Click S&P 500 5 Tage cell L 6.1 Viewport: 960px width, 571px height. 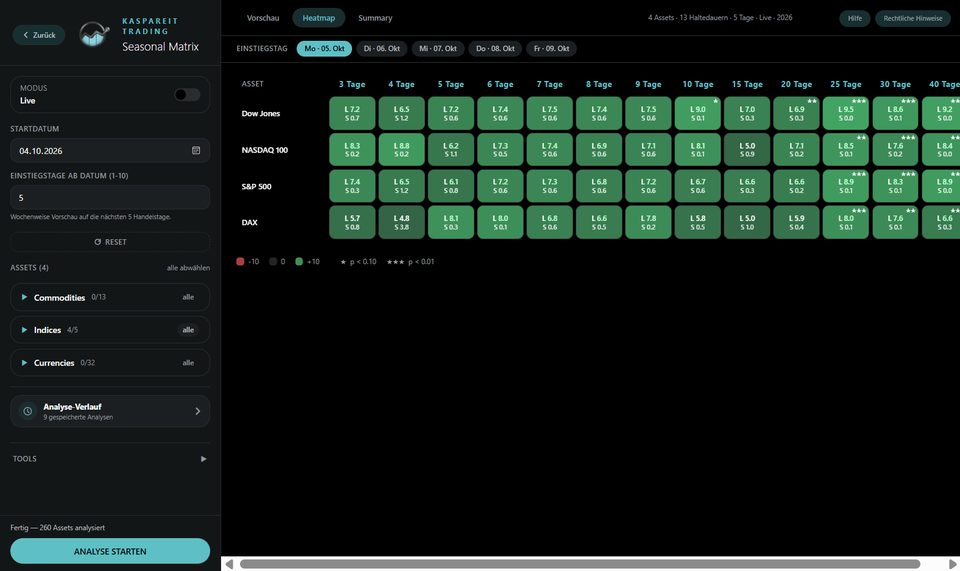pyautogui.click(x=451, y=186)
